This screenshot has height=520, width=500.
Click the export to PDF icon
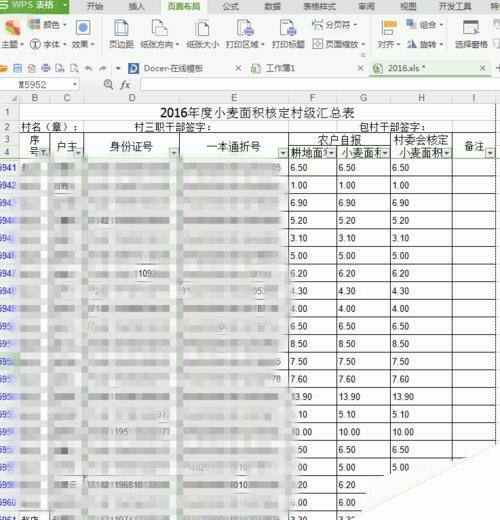[x=32, y=68]
